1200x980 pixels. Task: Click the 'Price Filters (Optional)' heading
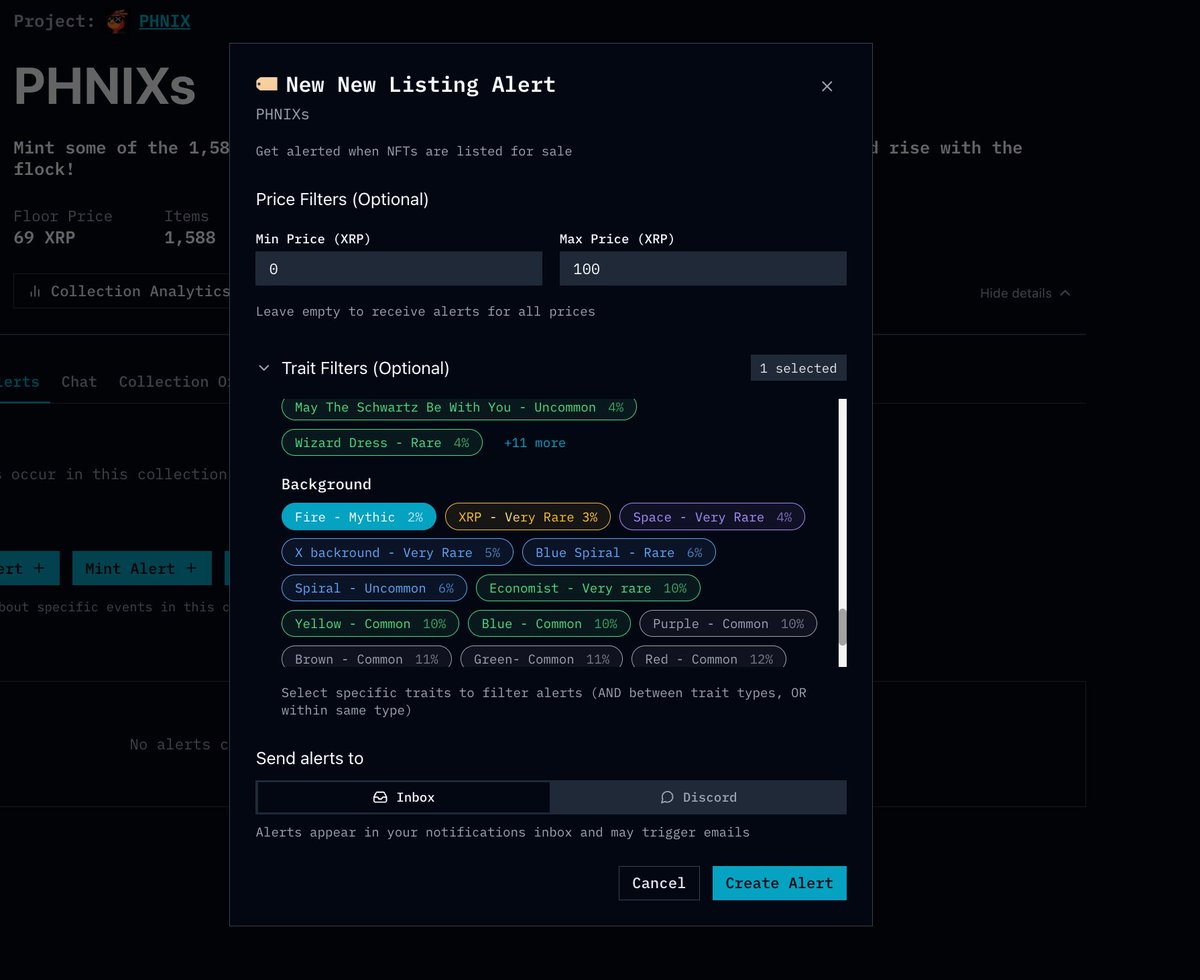(x=342, y=199)
